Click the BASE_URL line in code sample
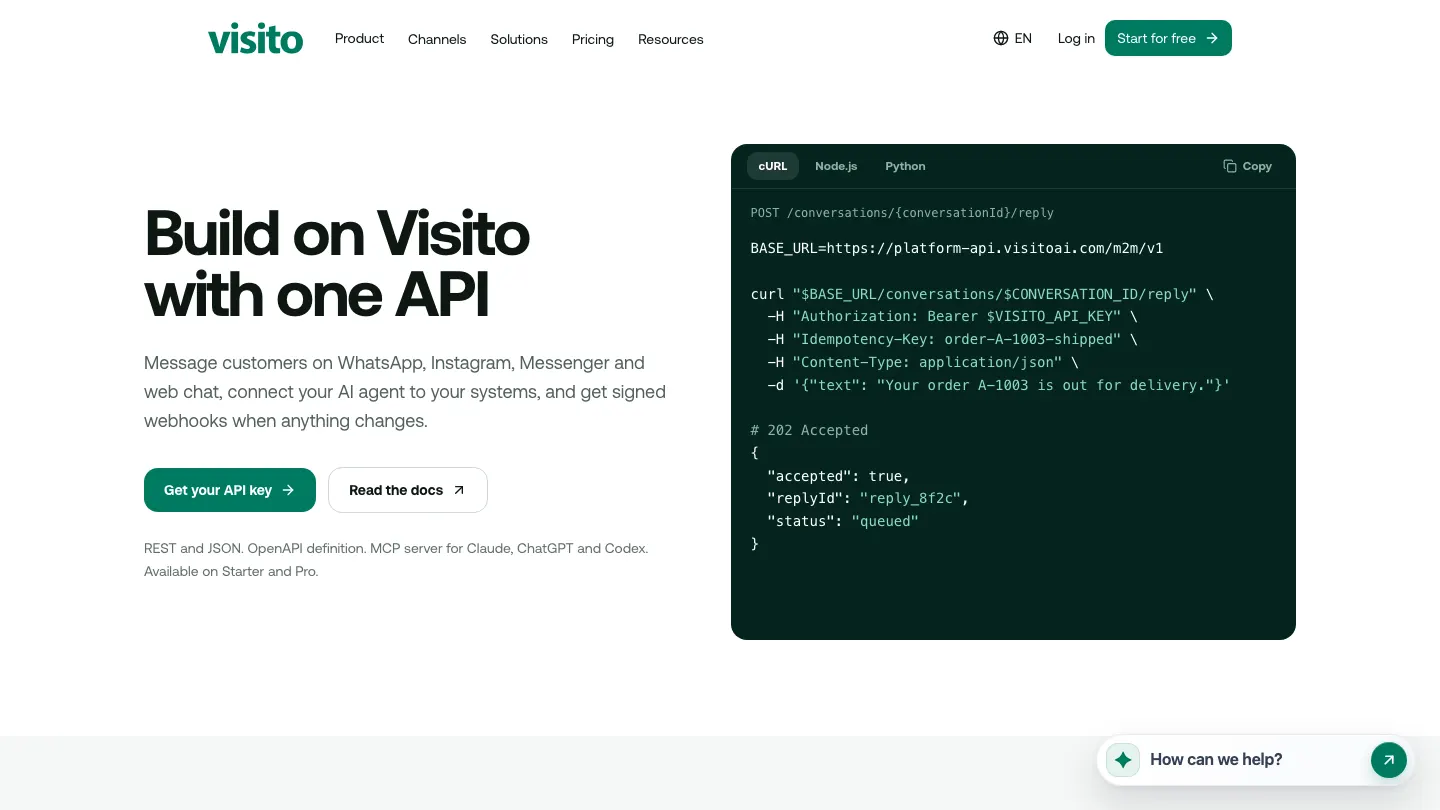The width and height of the screenshot is (1440, 810). (957, 248)
